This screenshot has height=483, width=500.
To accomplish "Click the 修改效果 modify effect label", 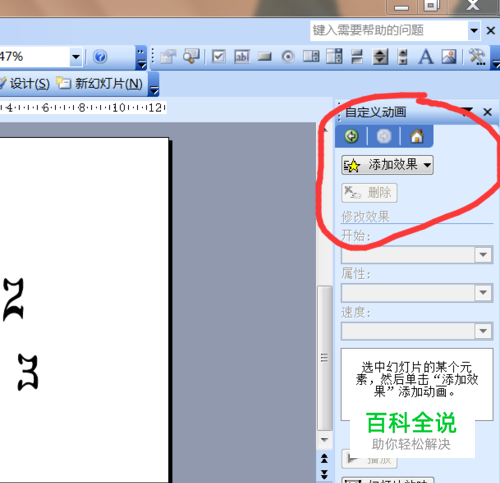I will click(365, 217).
